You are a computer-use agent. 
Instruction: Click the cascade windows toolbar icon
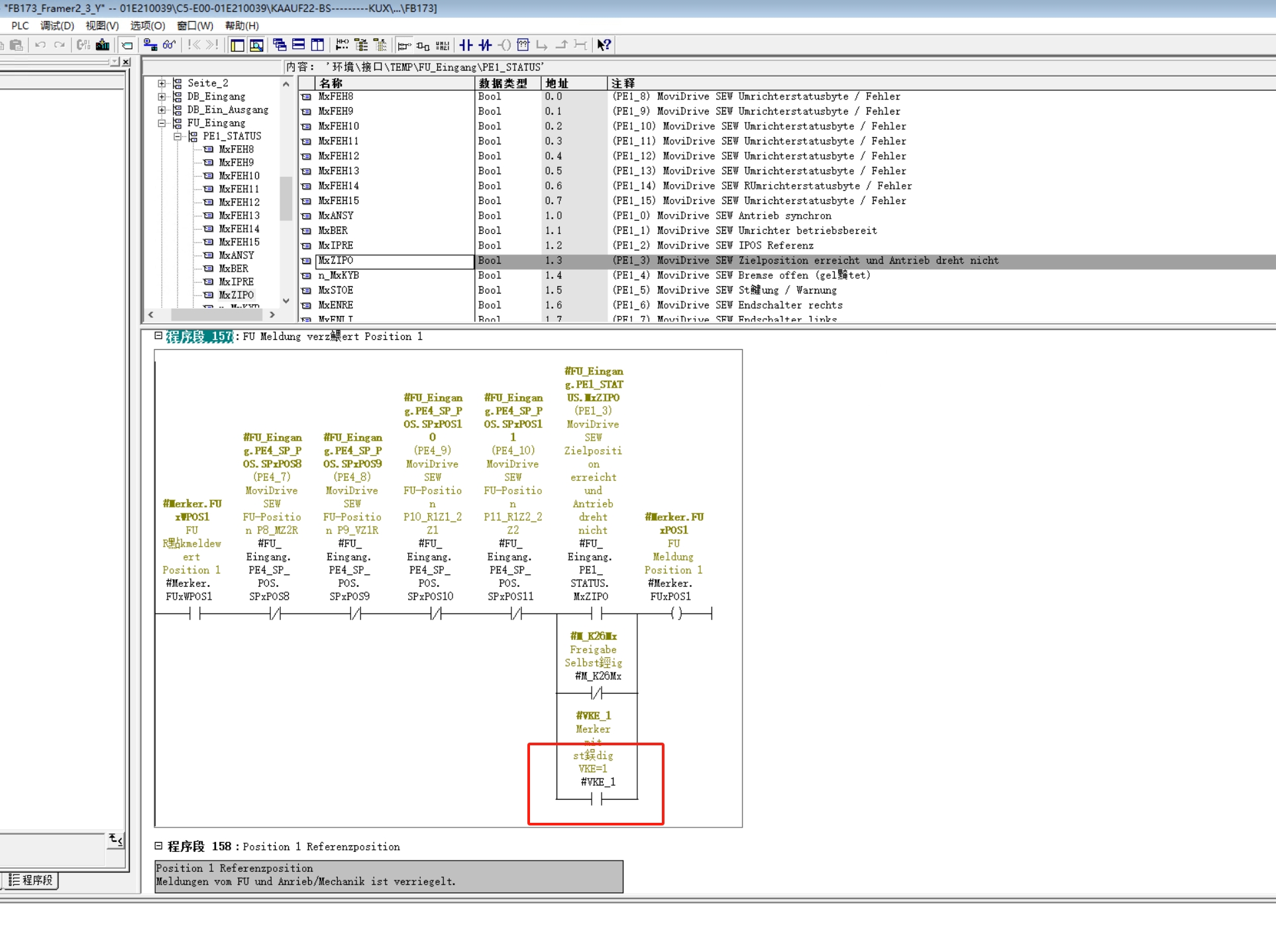pyautogui.click(x=280, y=45)
